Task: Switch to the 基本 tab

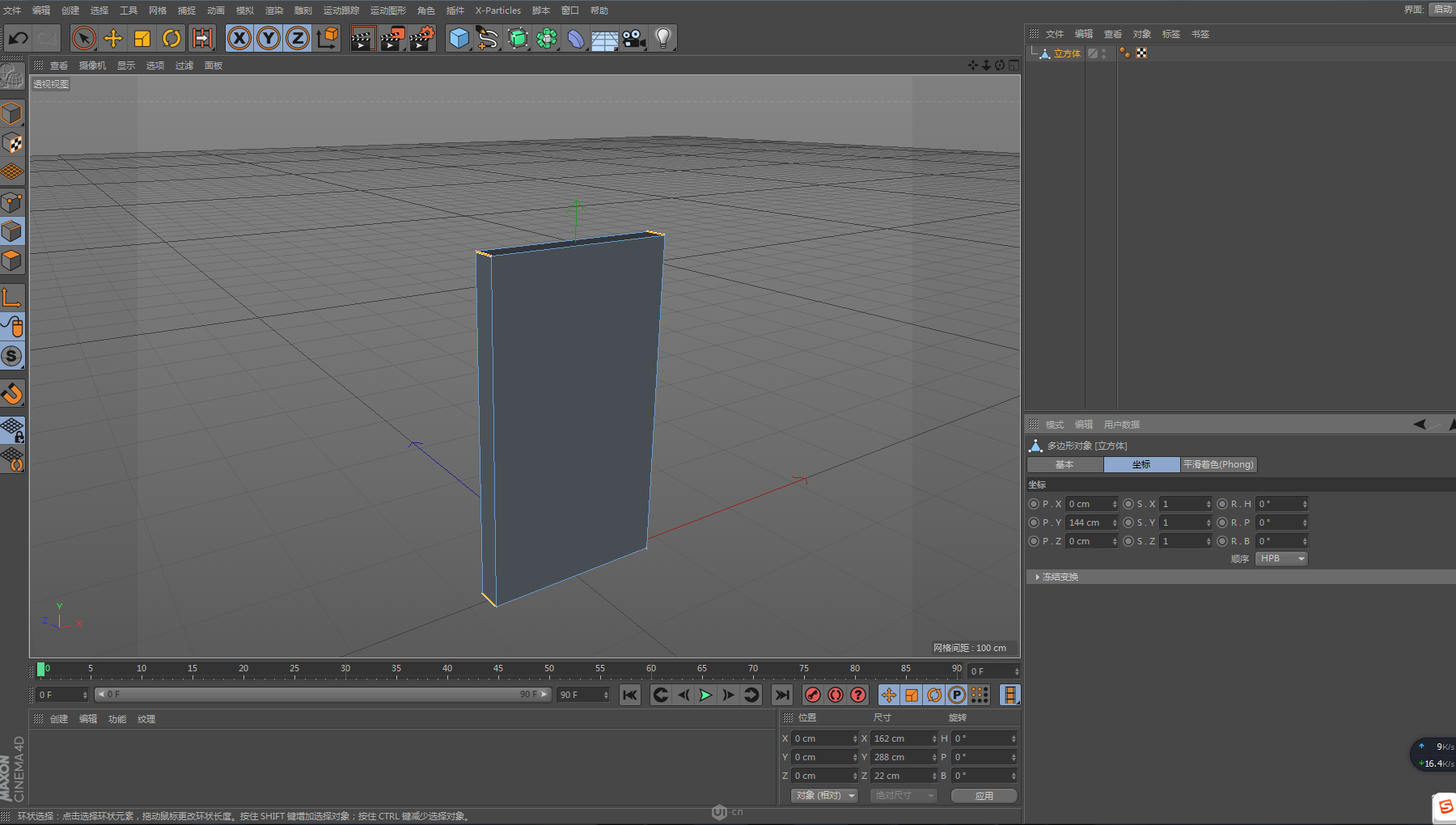Action: click(x=1064, y=464)
